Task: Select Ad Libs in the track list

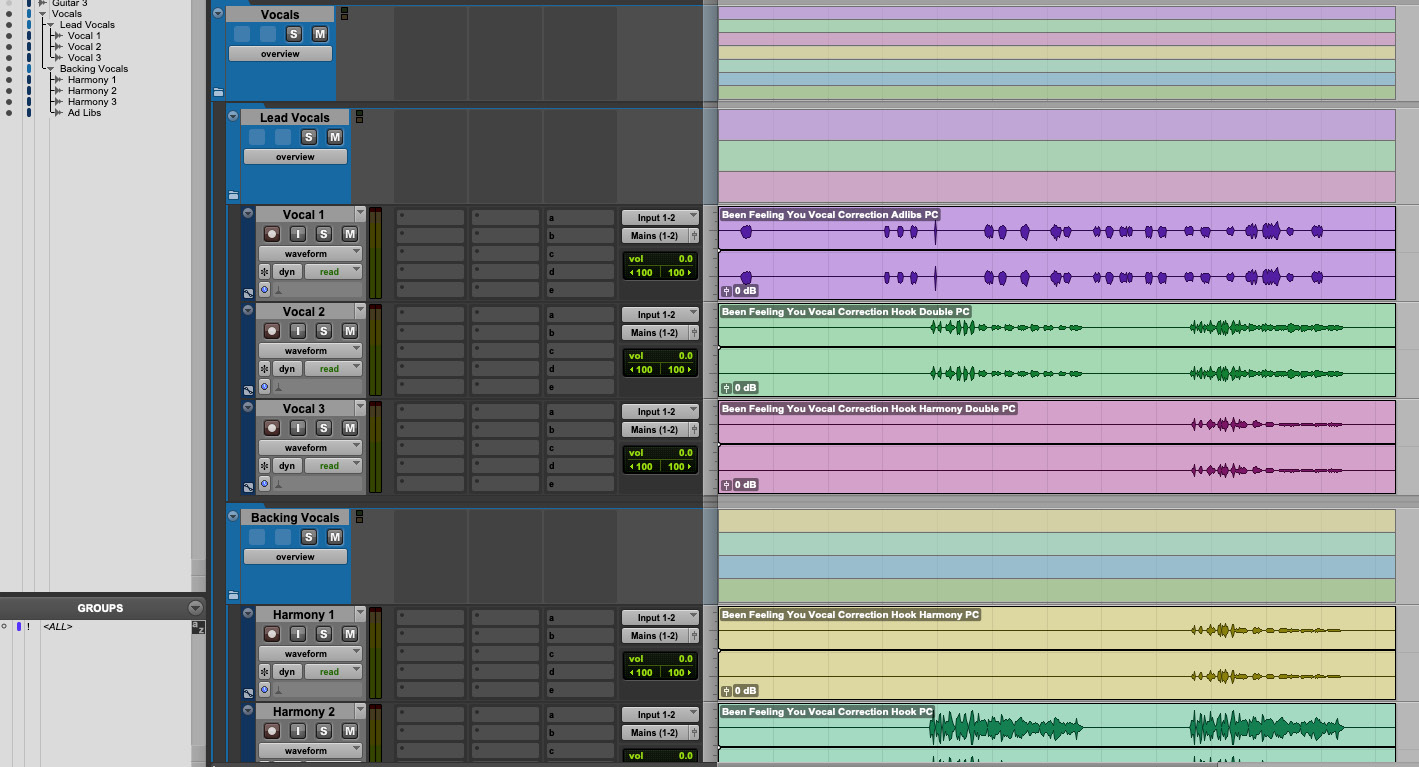Action: coord(84,113)
